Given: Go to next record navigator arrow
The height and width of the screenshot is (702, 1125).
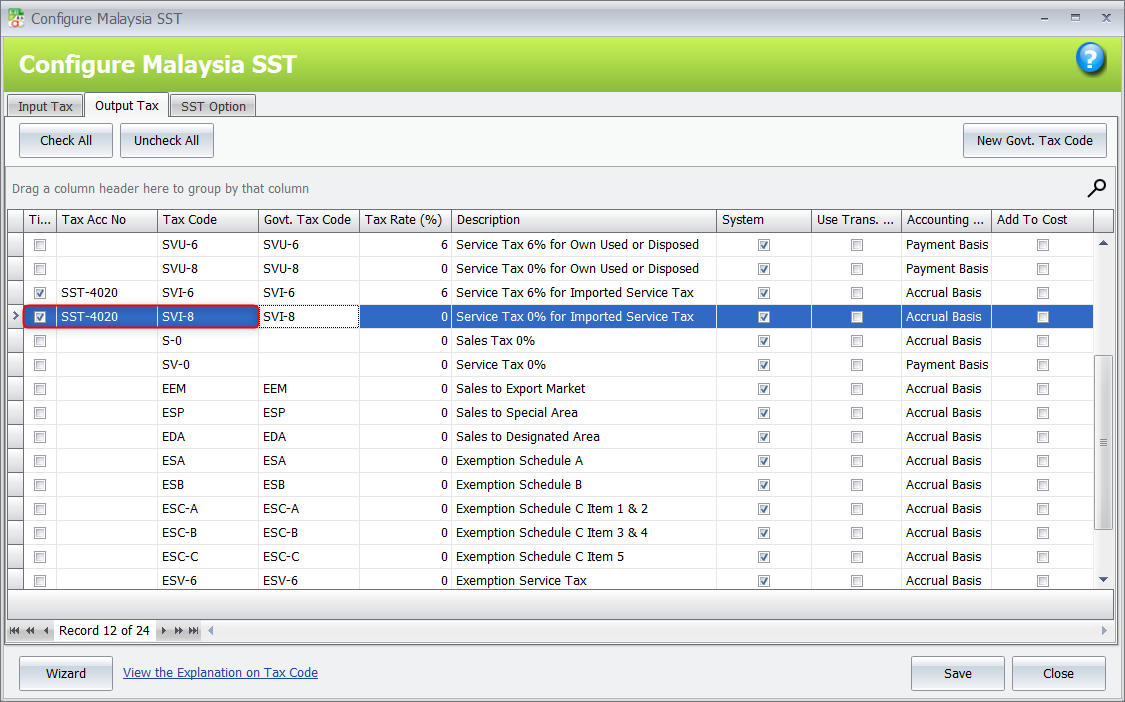Looking at the screenshot, I should 164,631.
